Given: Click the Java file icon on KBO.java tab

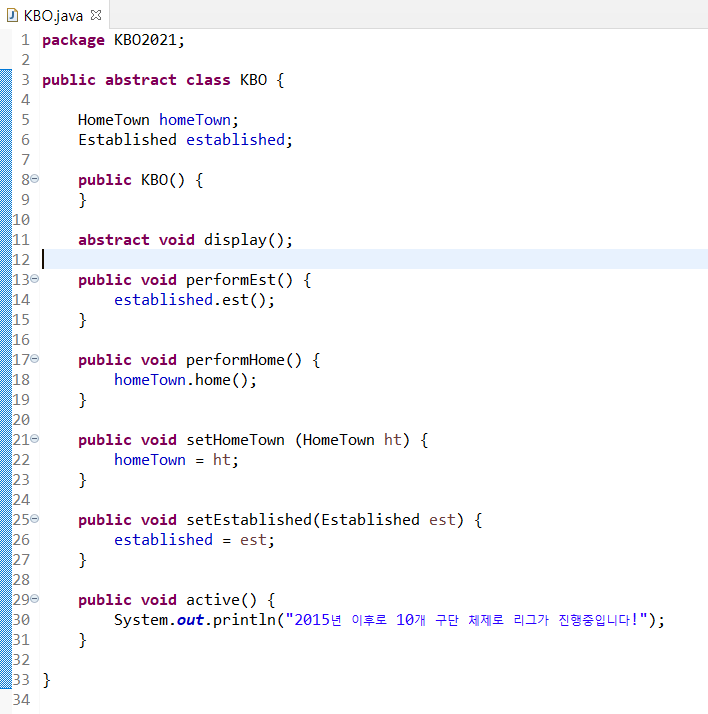Looking at the screenshot, I should click(12, 15).
